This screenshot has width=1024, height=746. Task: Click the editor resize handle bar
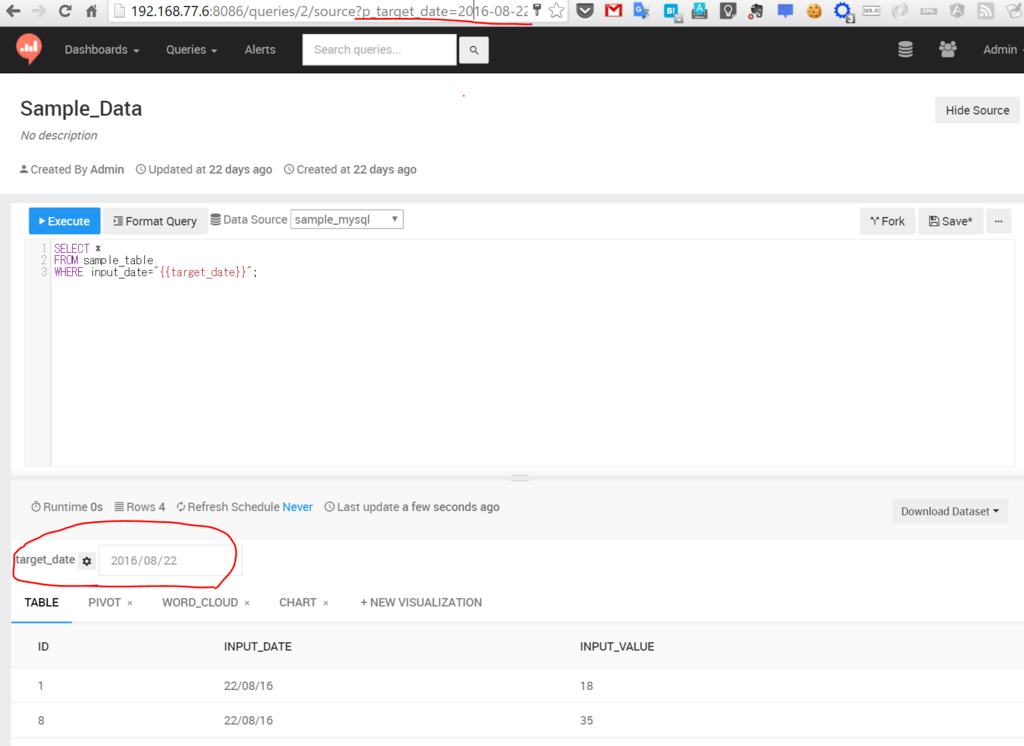(x=520, y=478)
